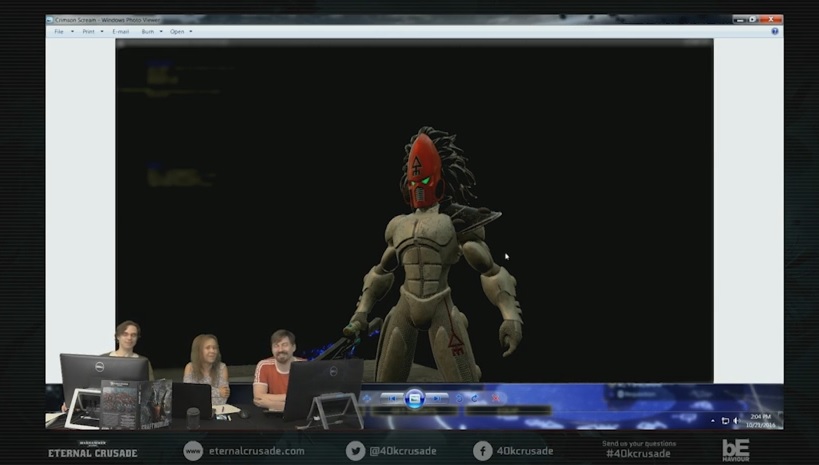Click the 40kcrusade Facebook name
This screenshot has width=819, height=465.
point(525,451)
